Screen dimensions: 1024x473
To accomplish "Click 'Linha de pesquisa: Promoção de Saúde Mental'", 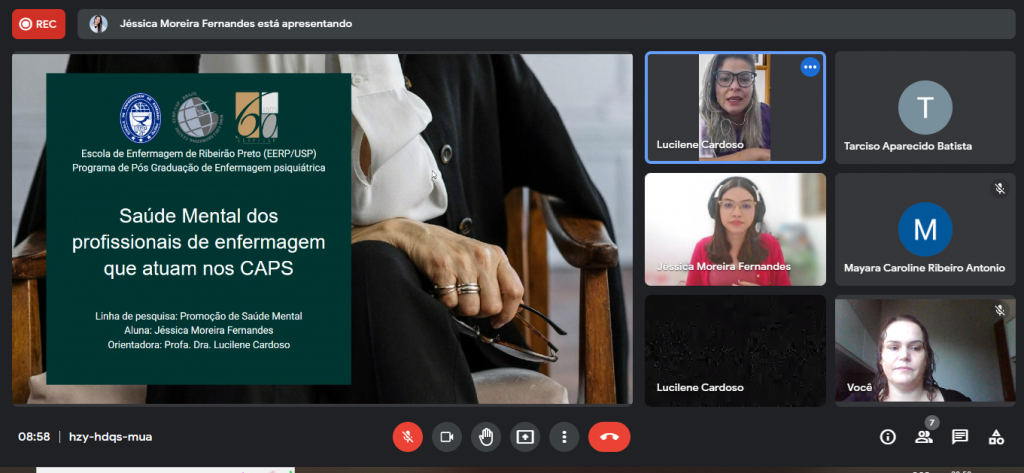I will point(199,316).
